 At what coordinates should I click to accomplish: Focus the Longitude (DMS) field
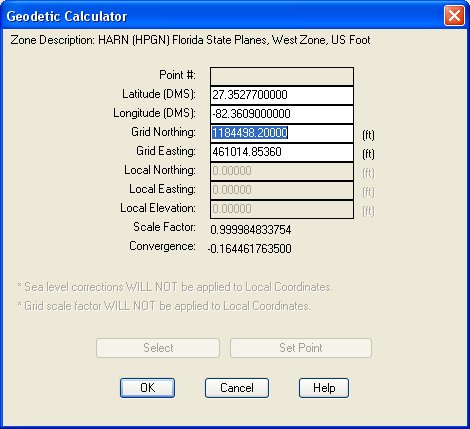[x=282, y=114]
